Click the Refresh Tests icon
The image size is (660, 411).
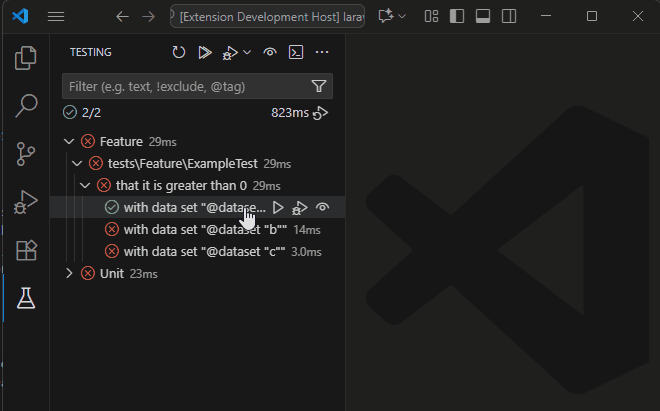coord(178,52)
